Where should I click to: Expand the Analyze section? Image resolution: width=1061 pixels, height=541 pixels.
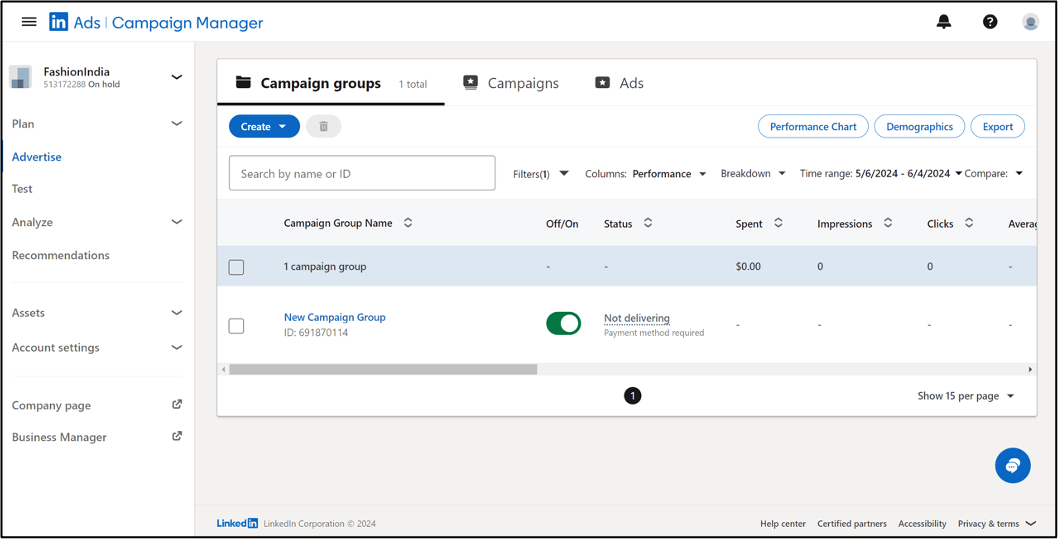tap(177, 222)
